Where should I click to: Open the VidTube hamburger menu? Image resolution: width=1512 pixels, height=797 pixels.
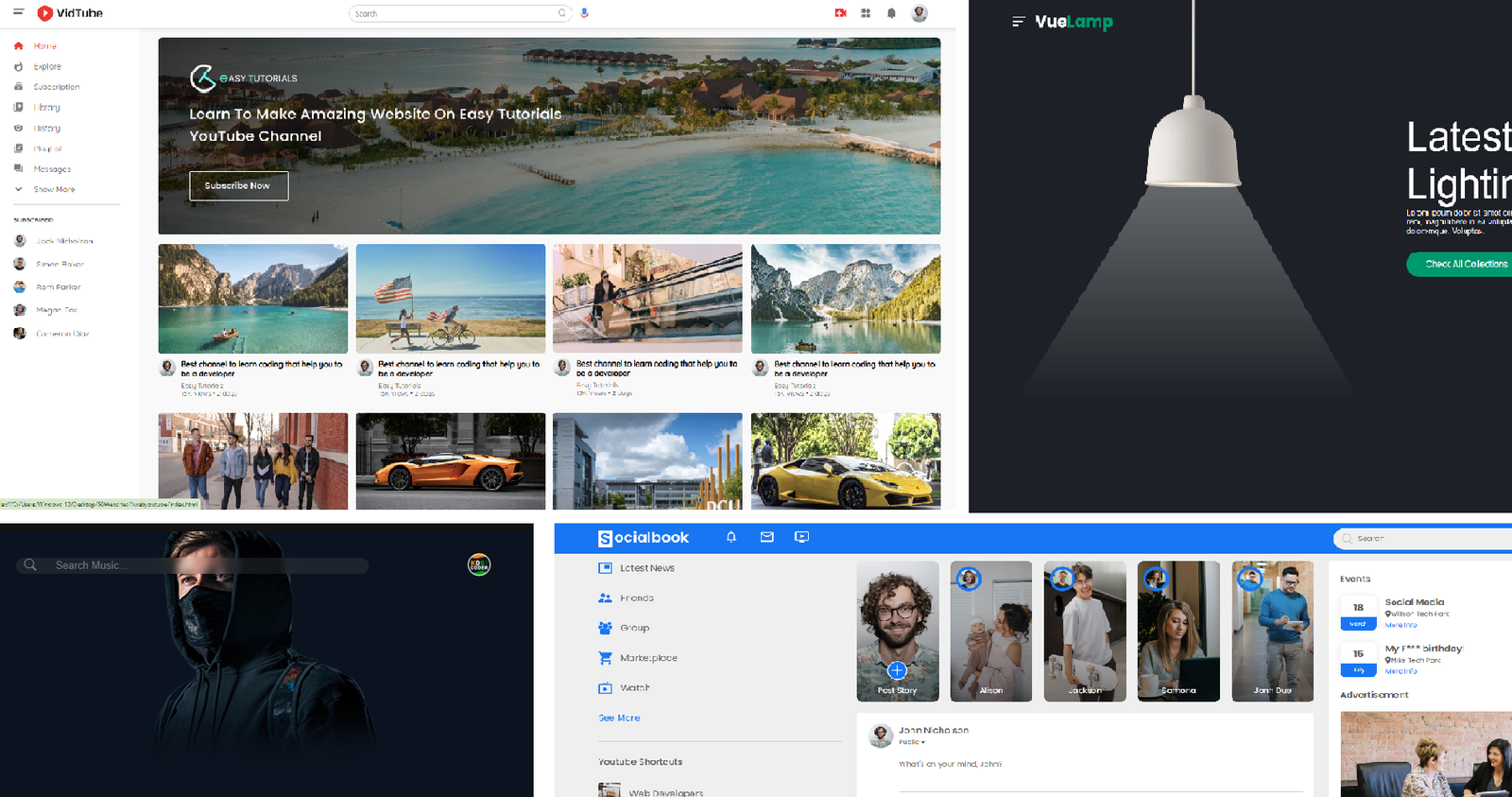(18, 12)
